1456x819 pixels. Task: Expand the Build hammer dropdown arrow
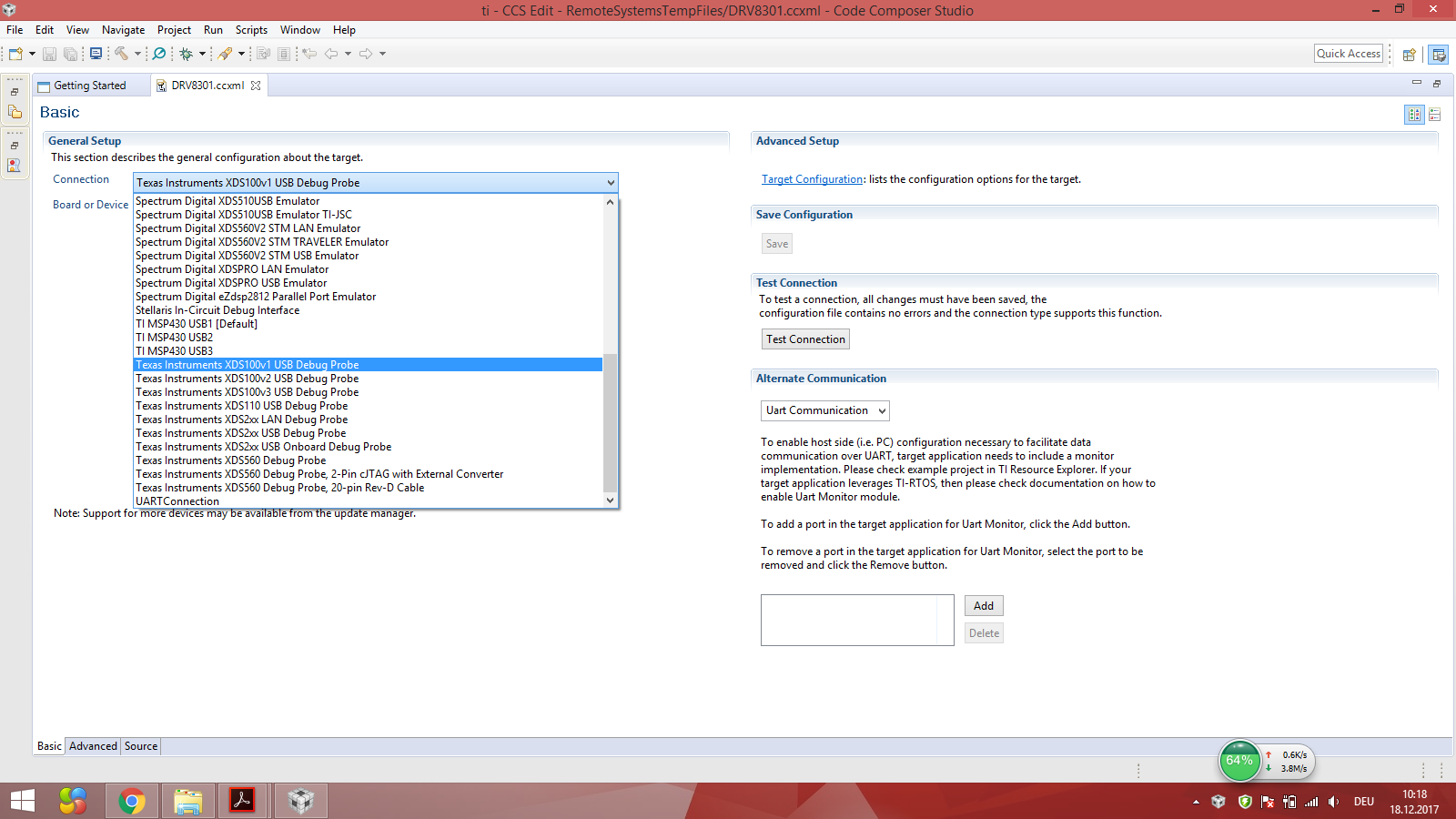point(137,54)
